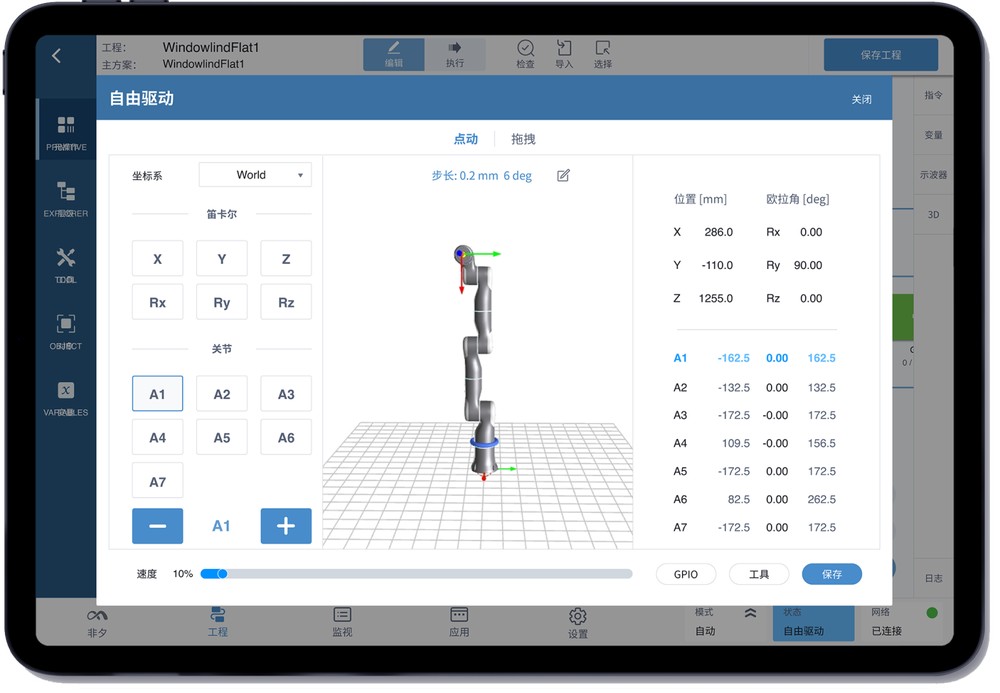The image size is (1000, 693).
Task: Switch to the 点动 tab
Action: pyautogui.click(x=466, y=139)
